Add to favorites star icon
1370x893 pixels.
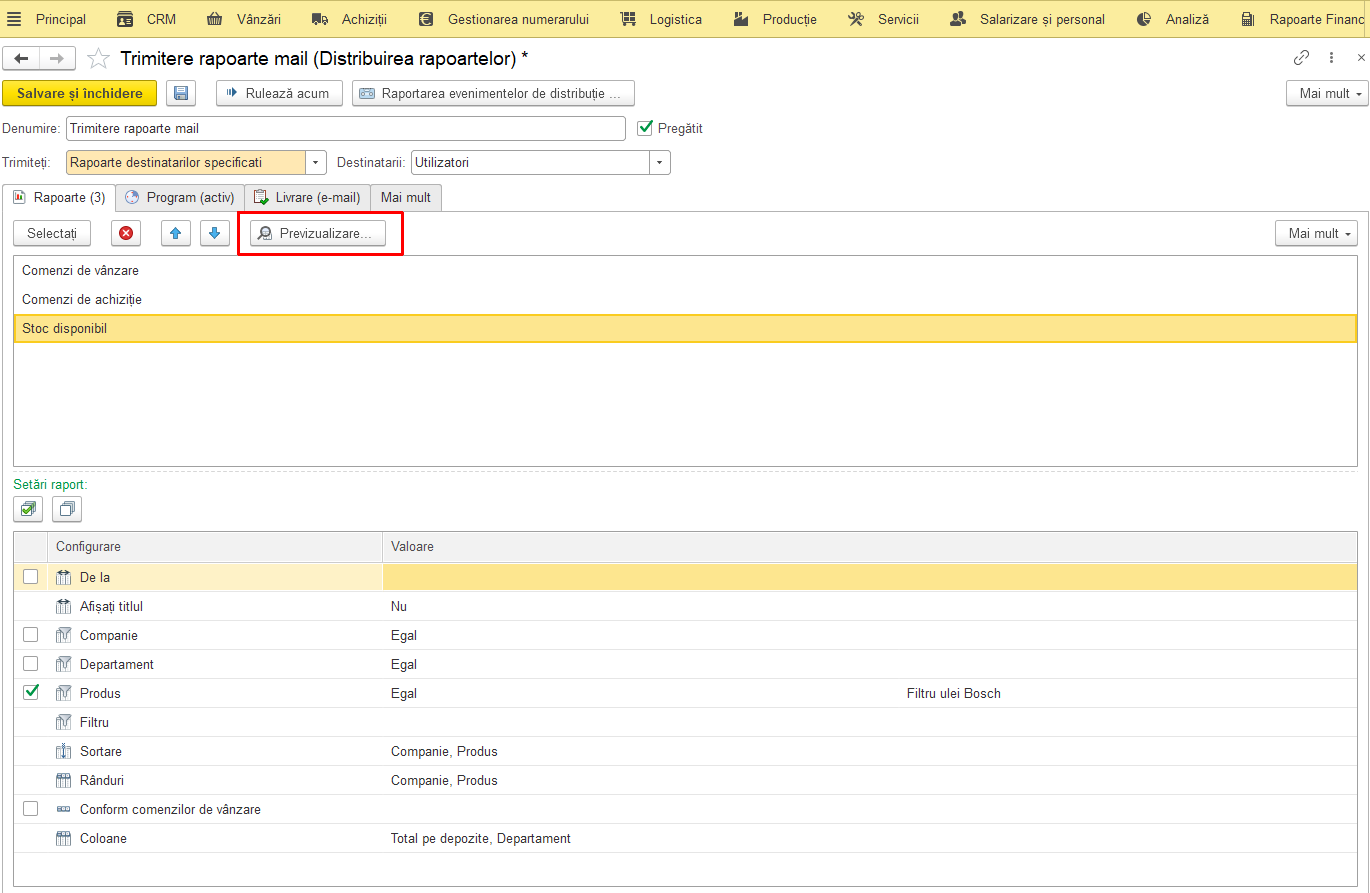[x=98, y=59]
